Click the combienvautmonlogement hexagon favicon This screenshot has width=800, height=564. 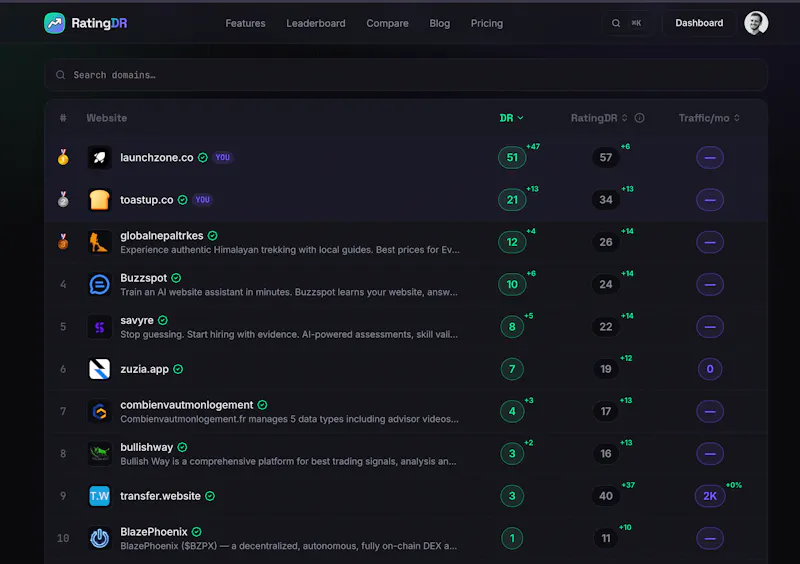[x=99, y=411]
